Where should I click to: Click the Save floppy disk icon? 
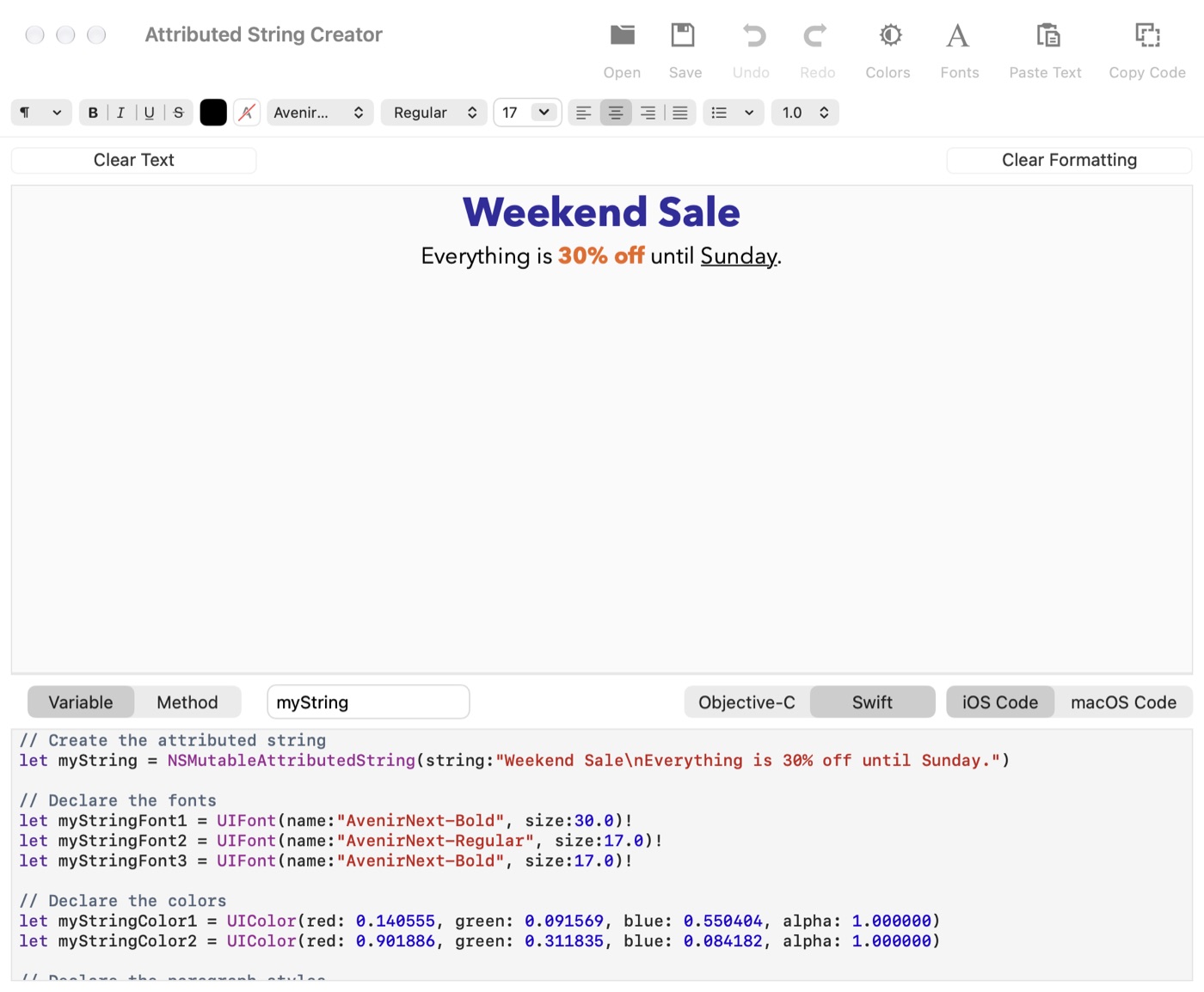coord(684,35)
